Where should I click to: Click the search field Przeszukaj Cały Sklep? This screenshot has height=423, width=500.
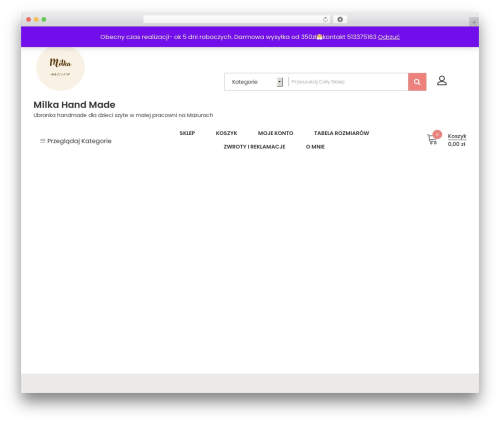pyautogui.click(x=348, y=82)
